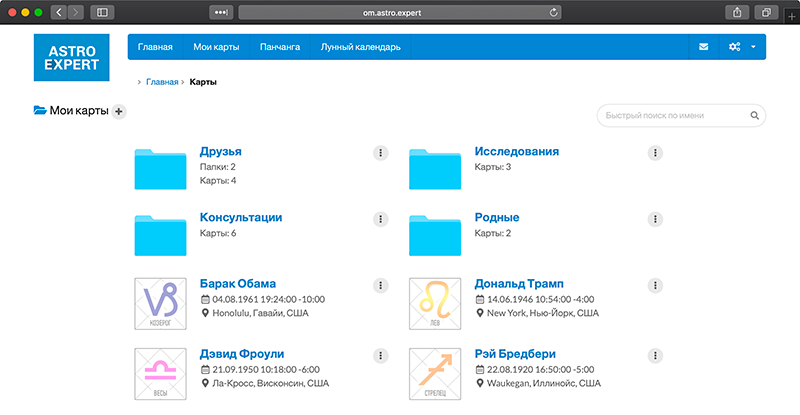Click the Libra icon for Дэвид Фроули
The height and width of the screenshot is (415, 800).
(x=161, y=373)
